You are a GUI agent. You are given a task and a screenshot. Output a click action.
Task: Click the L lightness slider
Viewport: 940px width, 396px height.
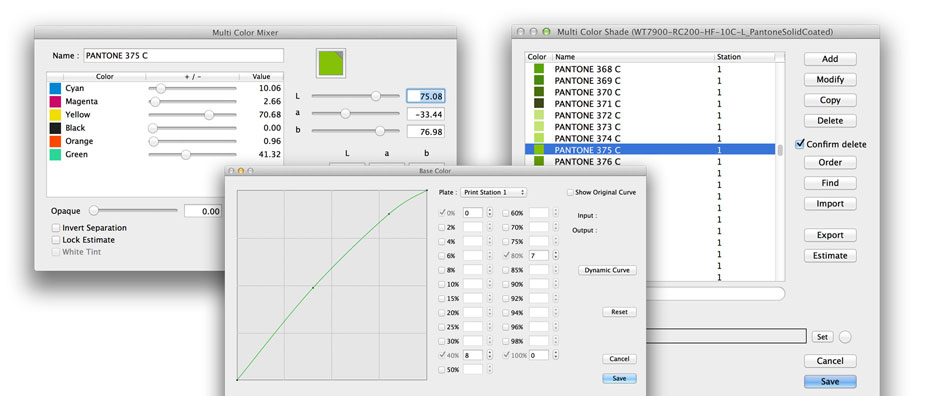pos(355,96)
